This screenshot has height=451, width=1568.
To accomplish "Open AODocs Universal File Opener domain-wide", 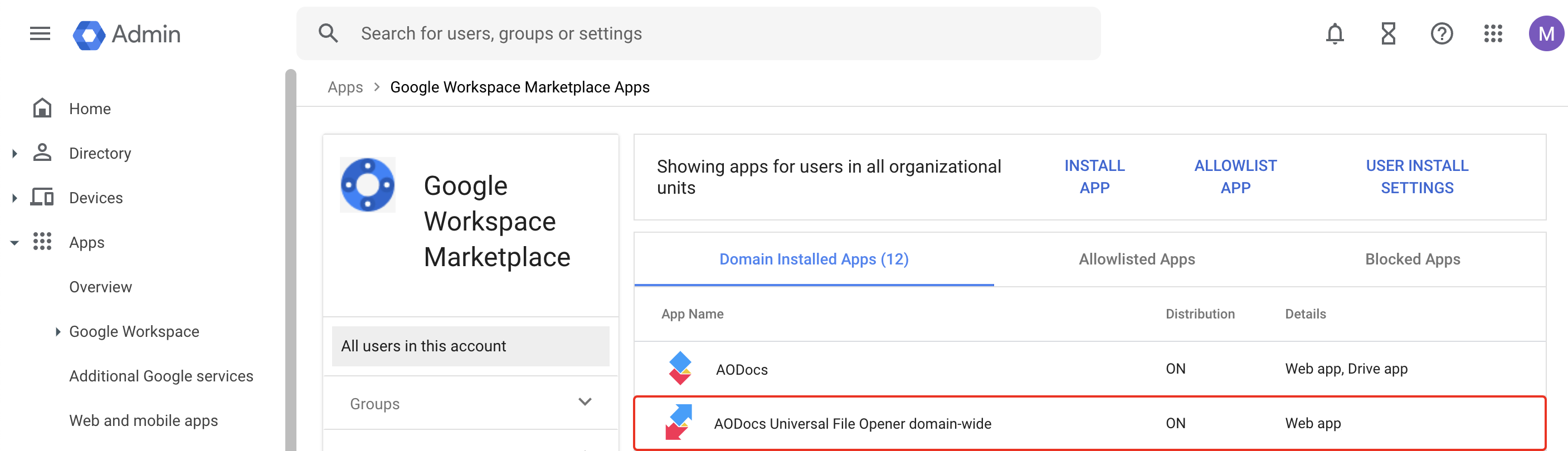I will [x=1089, y=423].
